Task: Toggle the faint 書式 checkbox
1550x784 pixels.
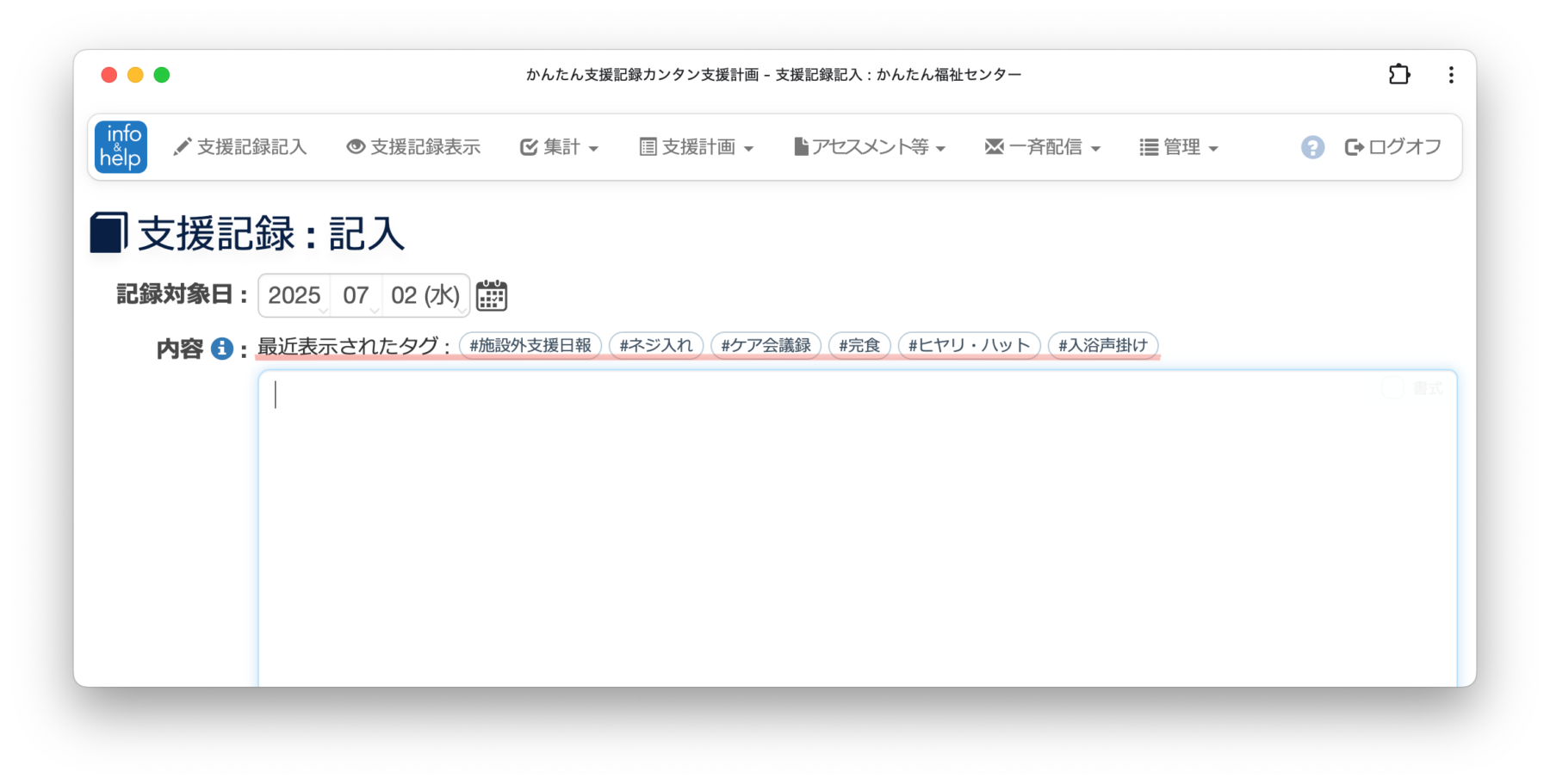Action: pyautogui.click(x=1392, y=388)
